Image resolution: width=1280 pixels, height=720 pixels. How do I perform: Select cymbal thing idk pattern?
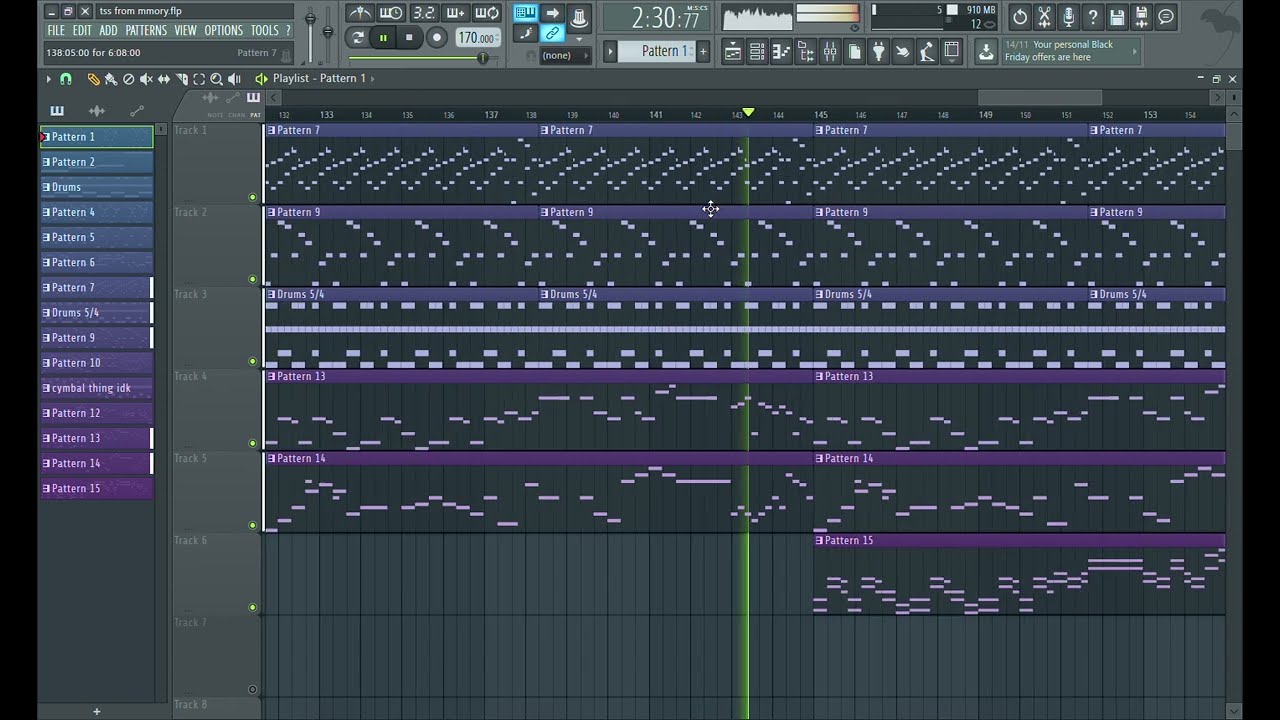coord(96,388)
